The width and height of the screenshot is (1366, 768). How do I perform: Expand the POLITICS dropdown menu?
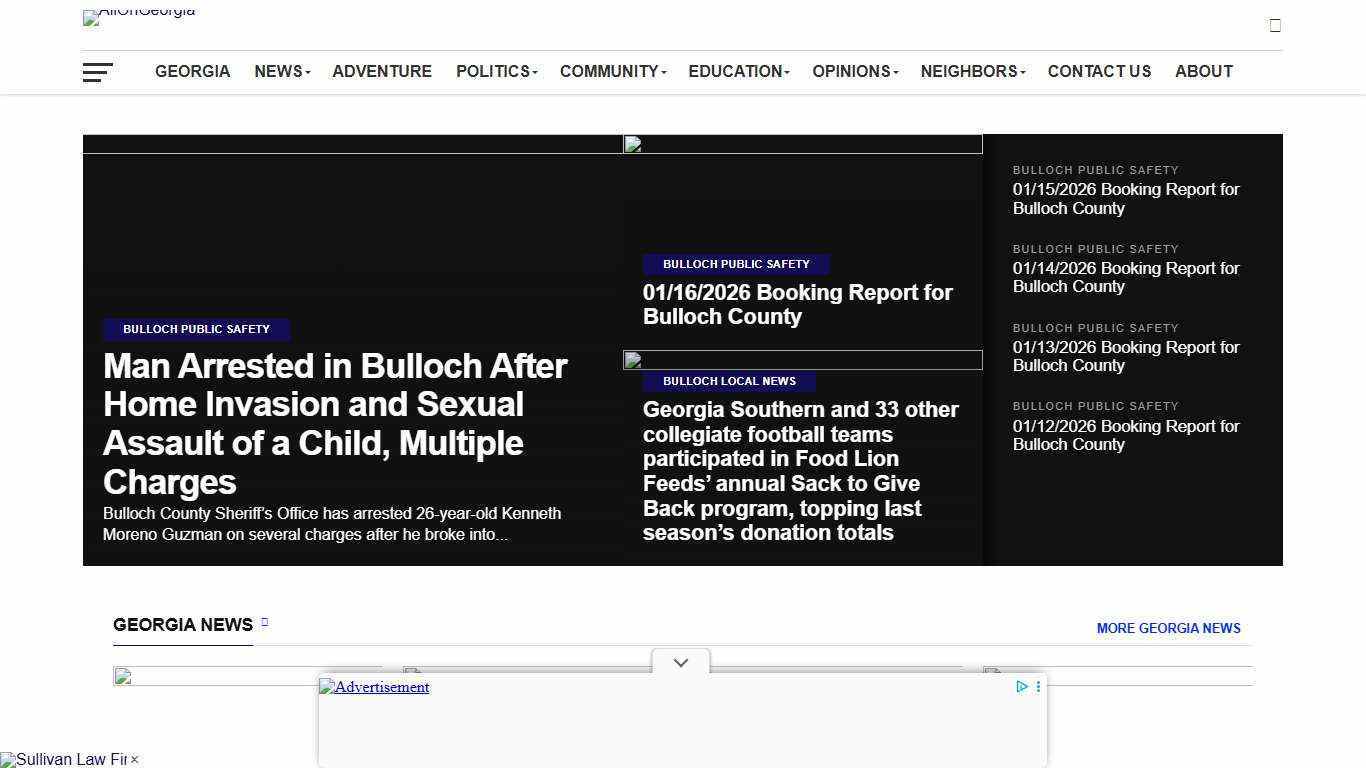pos(492,71)
